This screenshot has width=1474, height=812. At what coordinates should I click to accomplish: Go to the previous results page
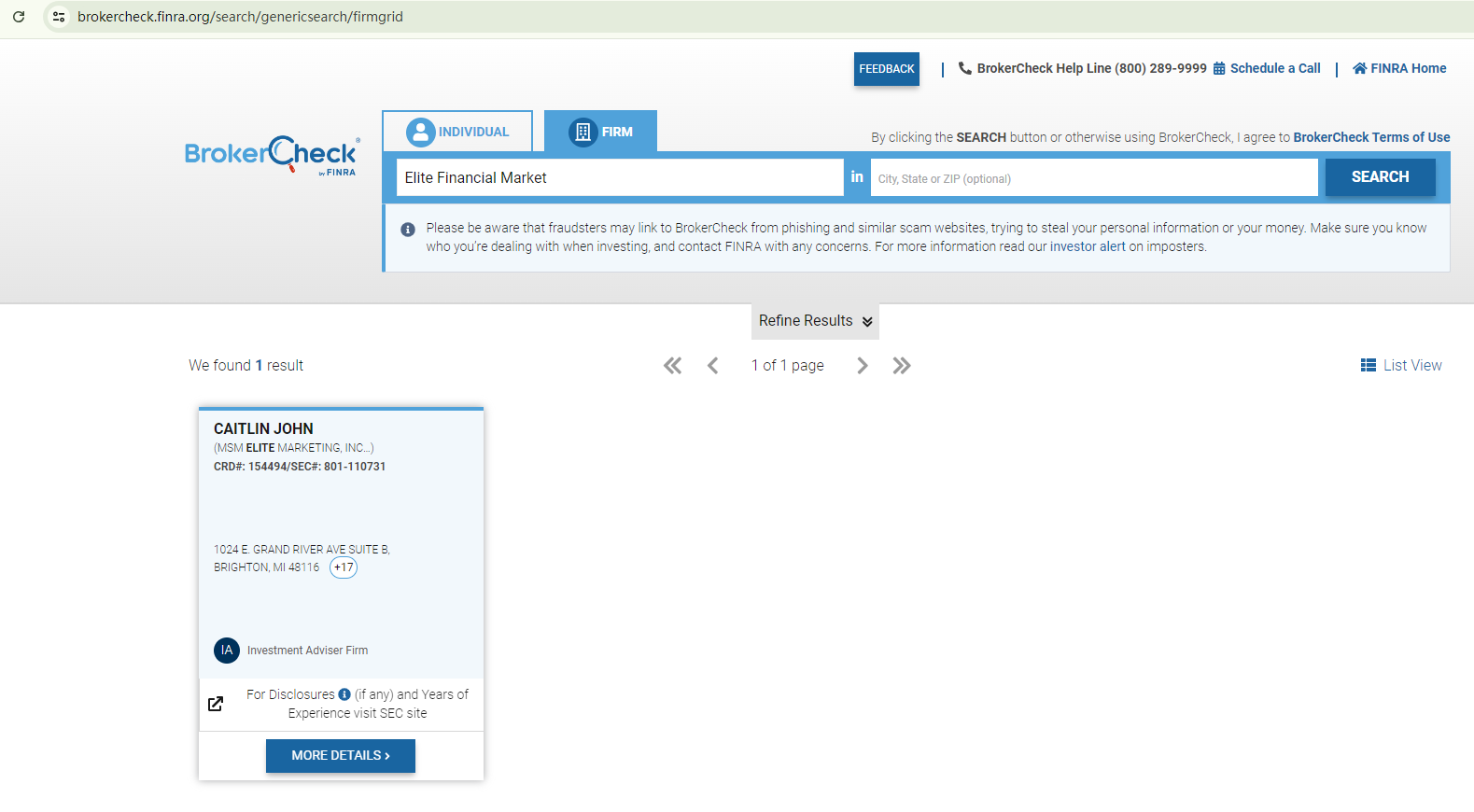tap(713, 366)
